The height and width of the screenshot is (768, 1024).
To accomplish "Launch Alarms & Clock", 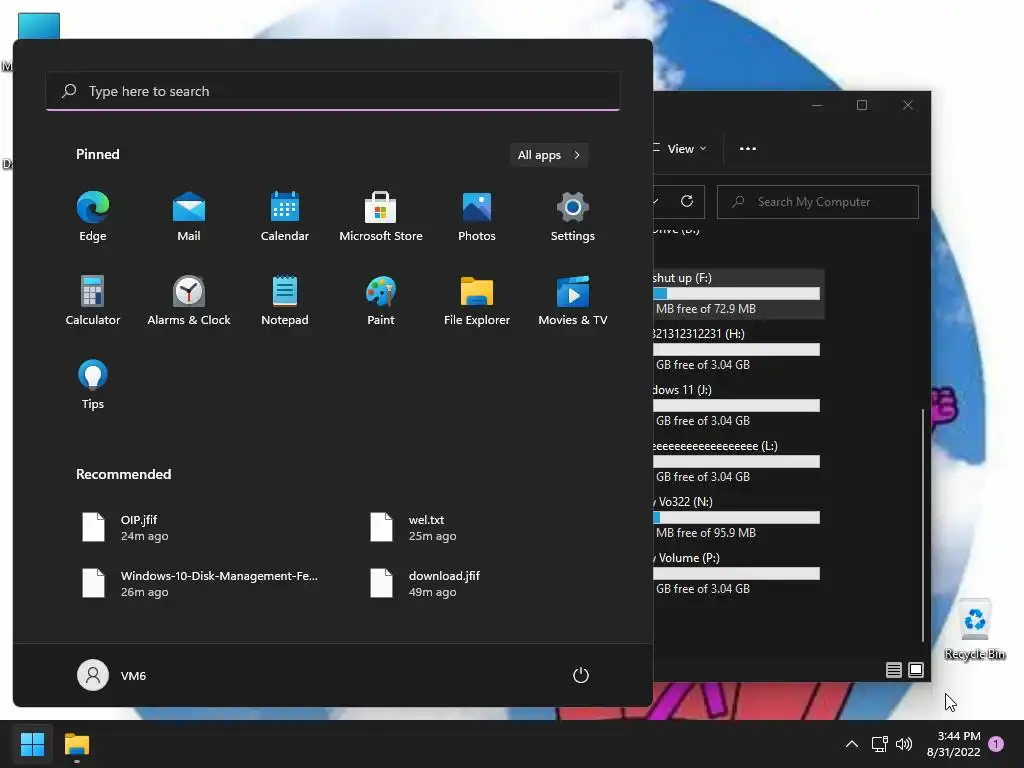I will coord(189,300).
